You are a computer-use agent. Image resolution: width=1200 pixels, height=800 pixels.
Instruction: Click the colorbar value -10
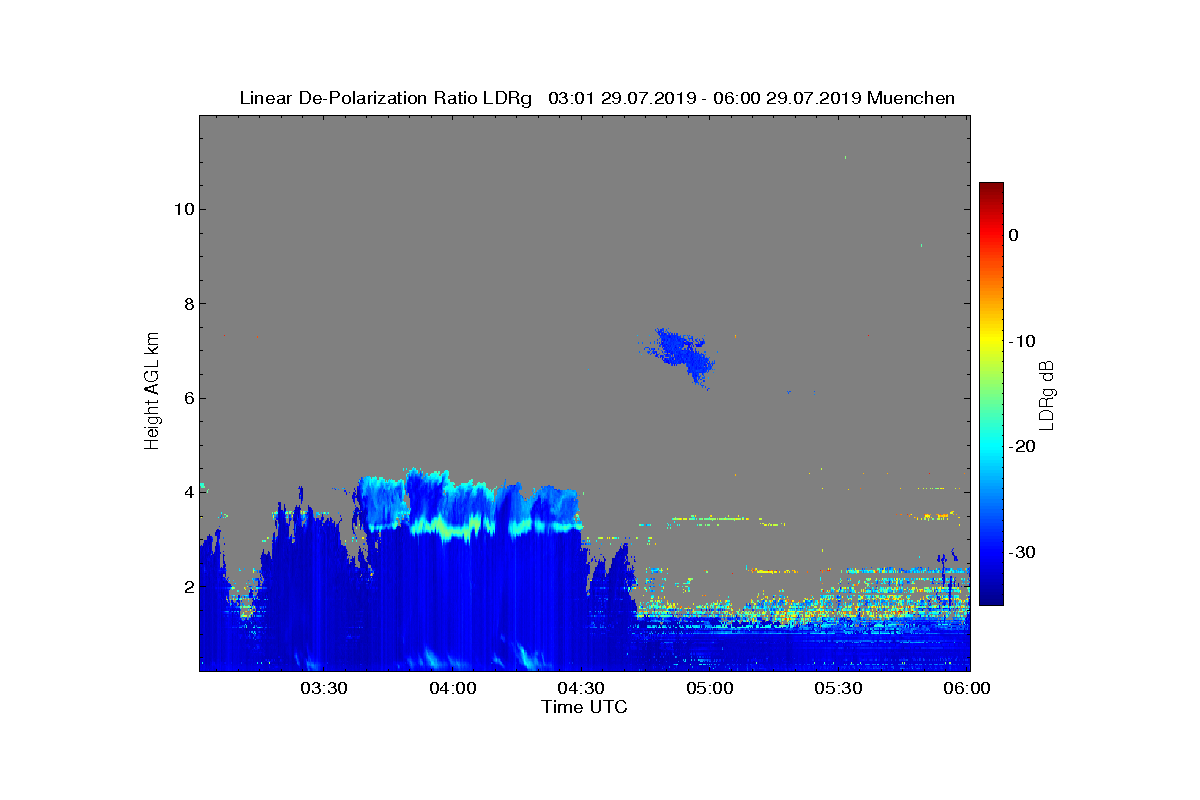click(1020, 341)
